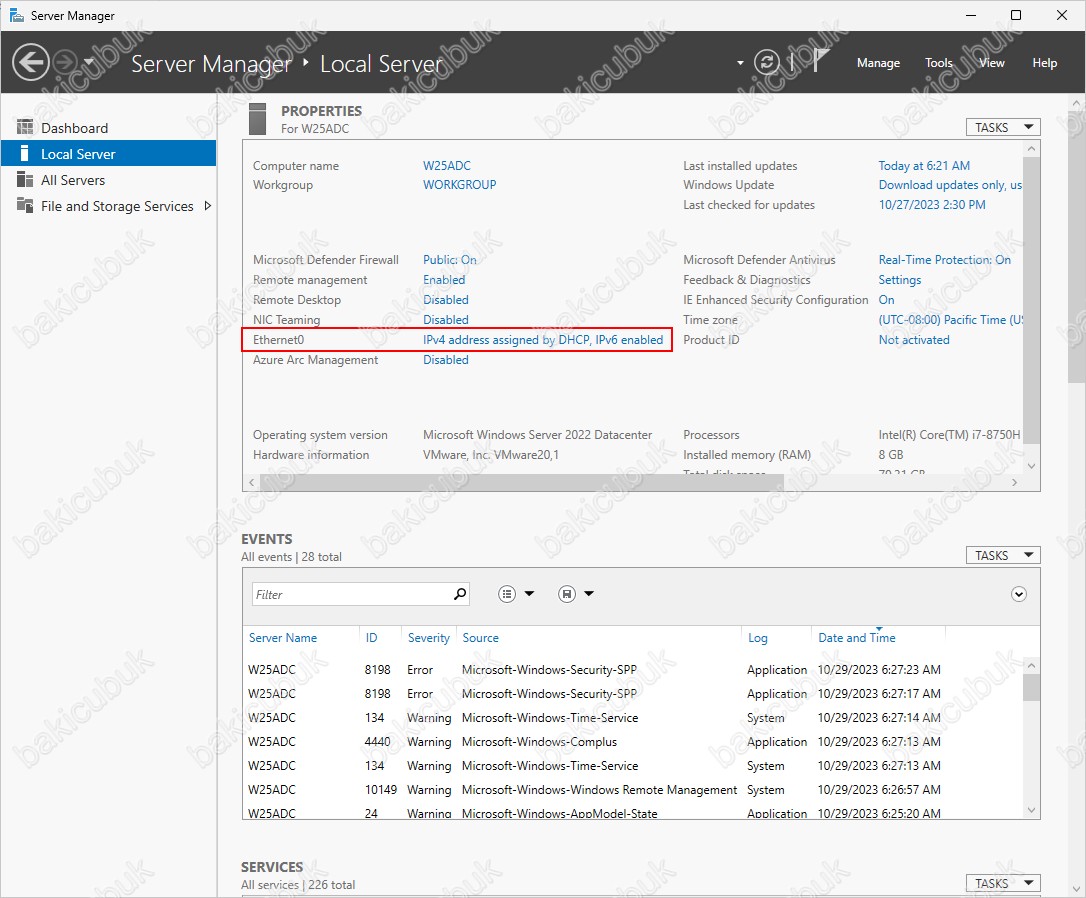Select the Microsoft-Windows-Complus warning event
The height and width of the screenshot is (898, 1086).
(x=632, y=742)
